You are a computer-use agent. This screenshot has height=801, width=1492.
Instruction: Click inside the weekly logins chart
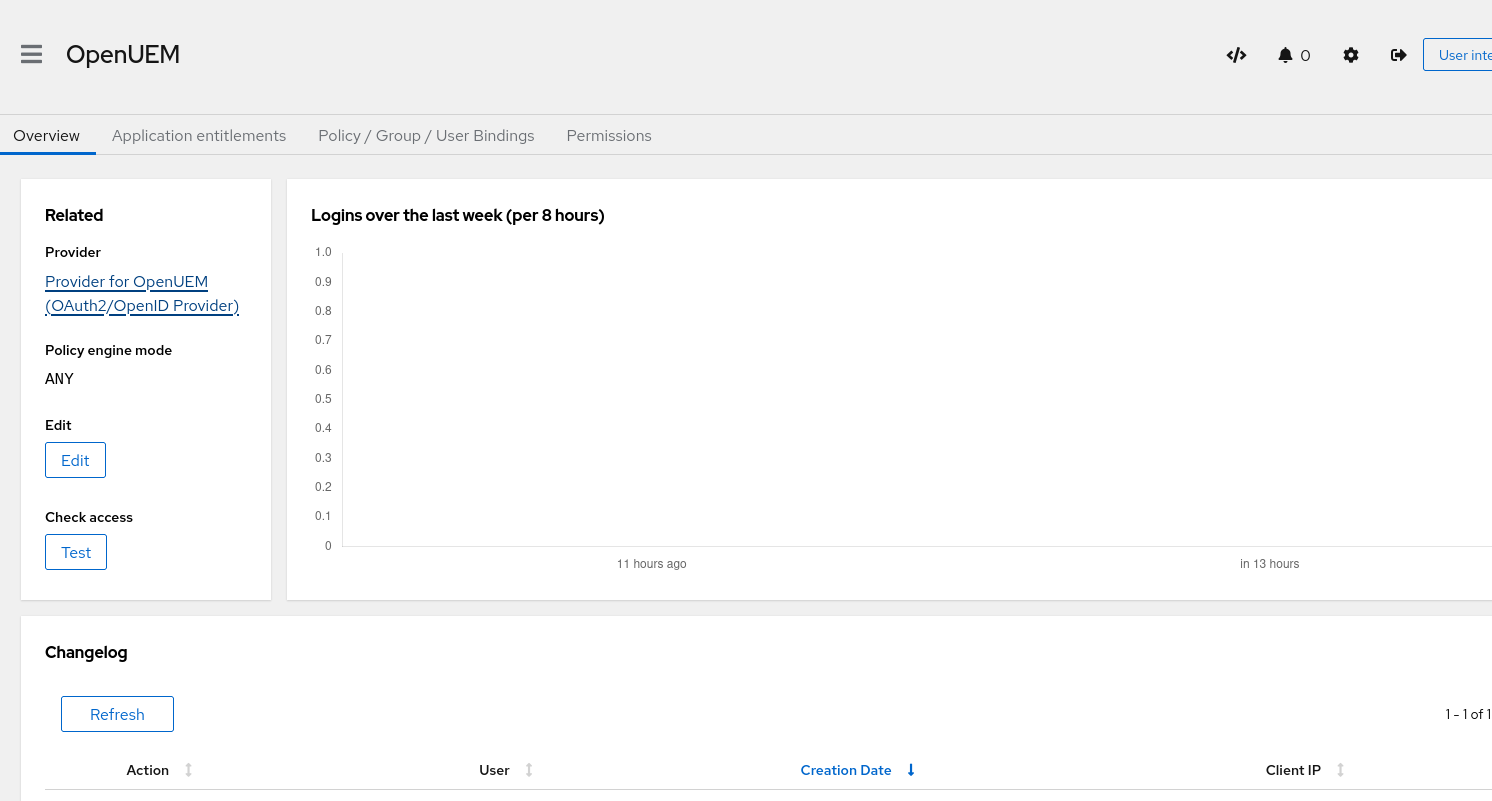tap(900, 400)
